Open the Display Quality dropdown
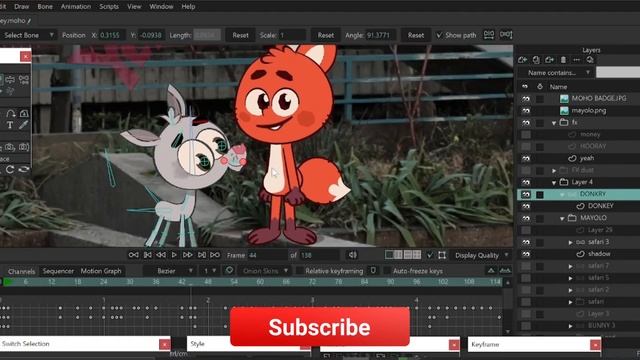640x360 pixels. 482,255
